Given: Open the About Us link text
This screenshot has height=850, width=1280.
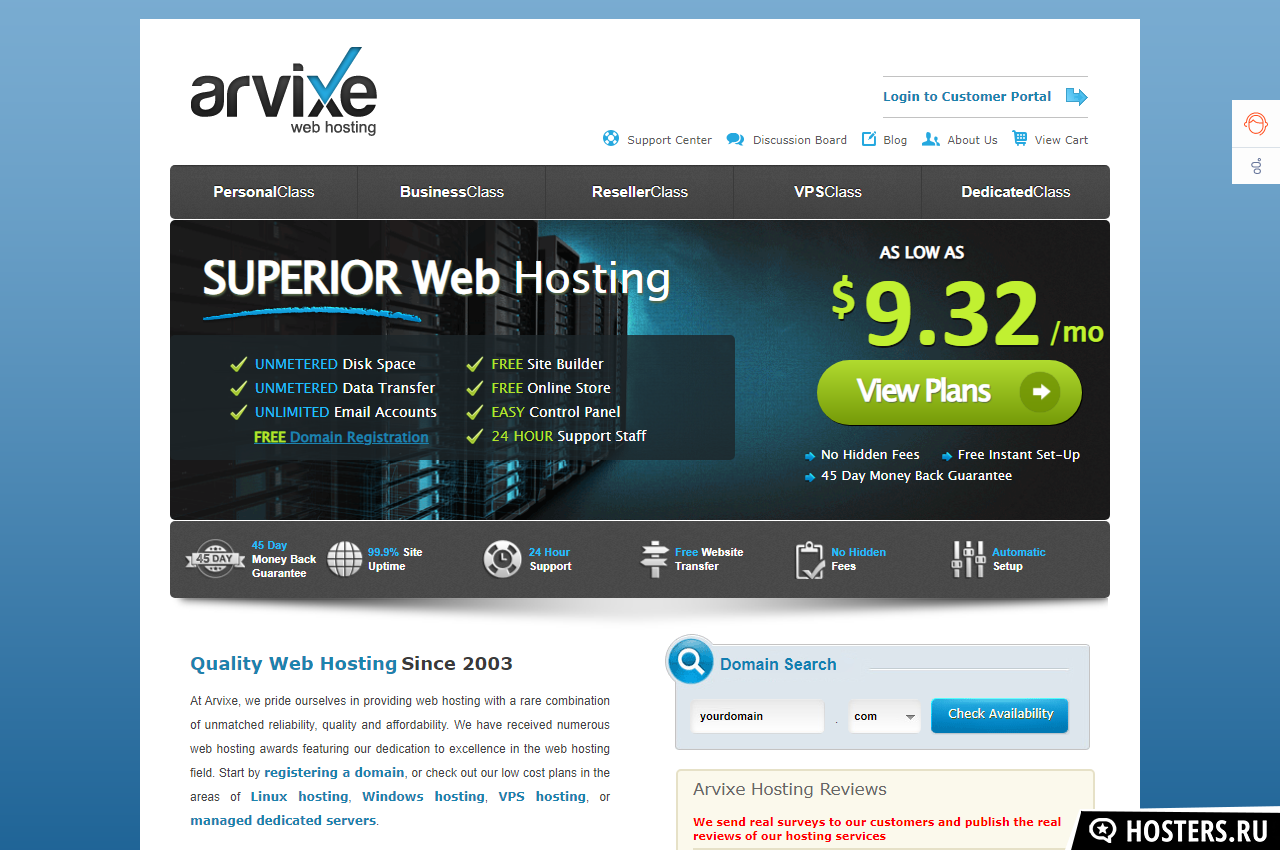Looking at the screenshot, I should (x=972, y=140).
